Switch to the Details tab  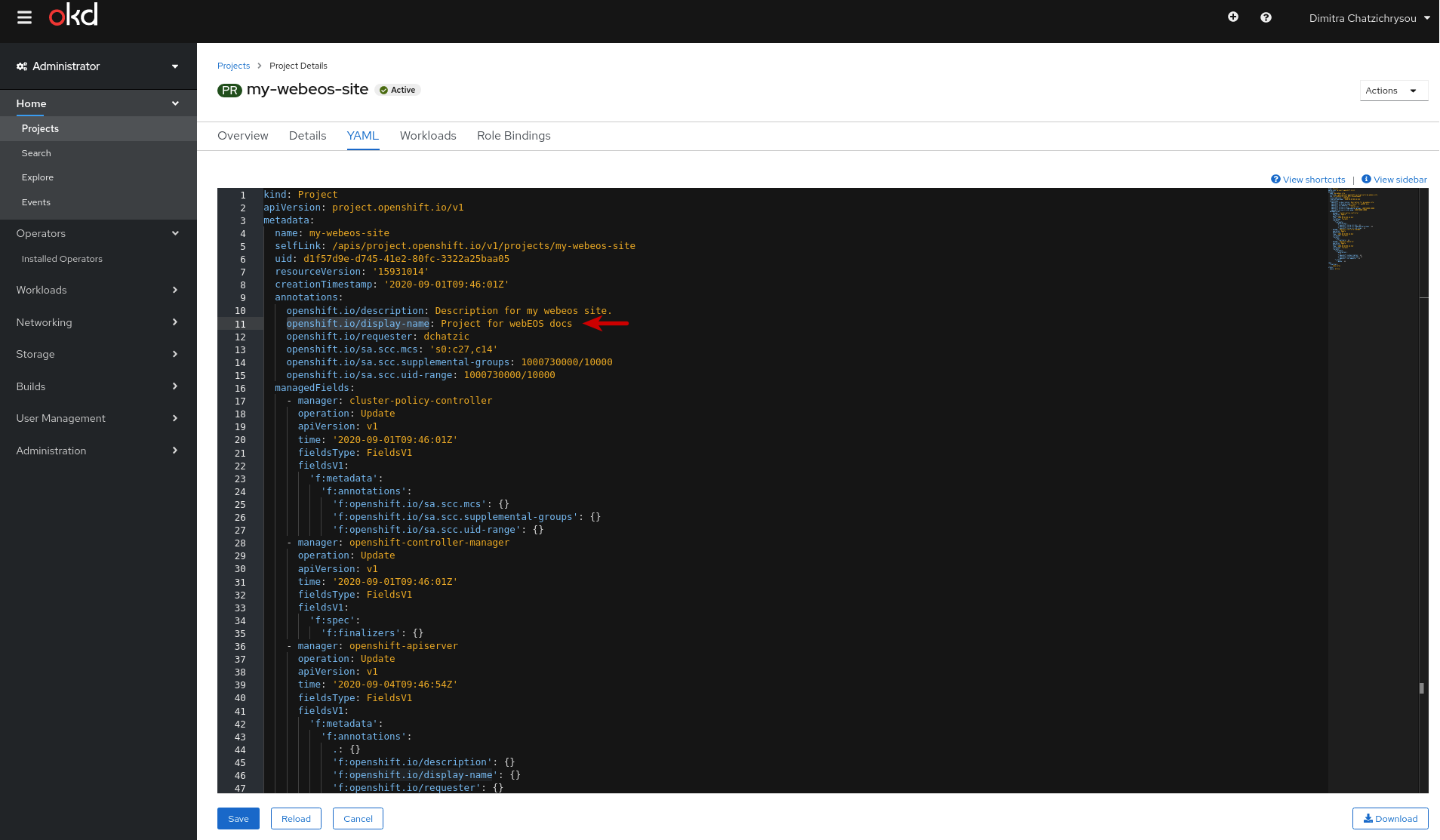(x=307, y=136)
